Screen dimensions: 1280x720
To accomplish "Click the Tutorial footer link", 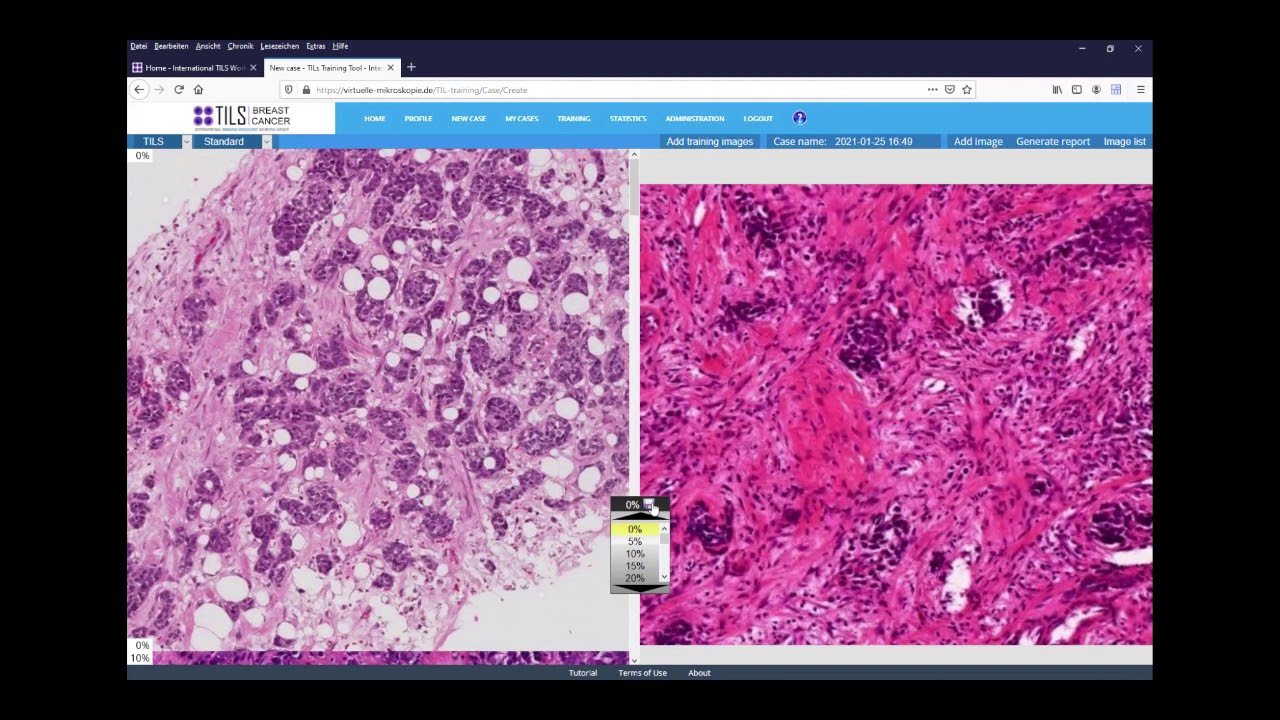I will pyautogui.click(x=583, y=673).
